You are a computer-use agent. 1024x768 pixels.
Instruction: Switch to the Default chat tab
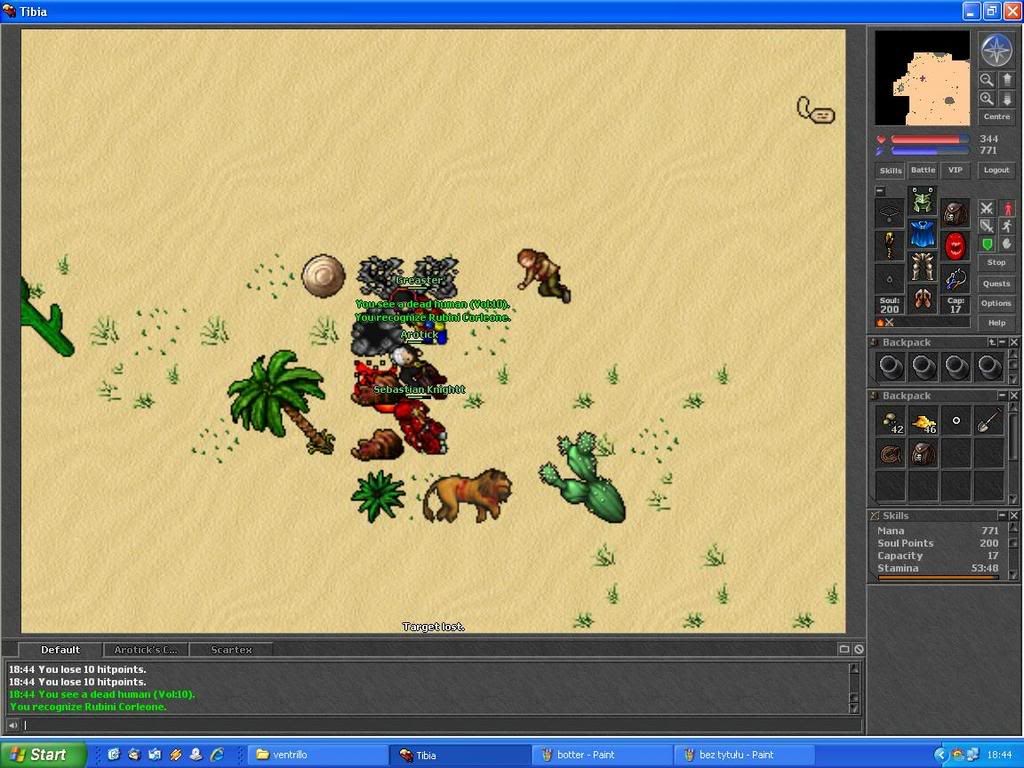point(60,650)
